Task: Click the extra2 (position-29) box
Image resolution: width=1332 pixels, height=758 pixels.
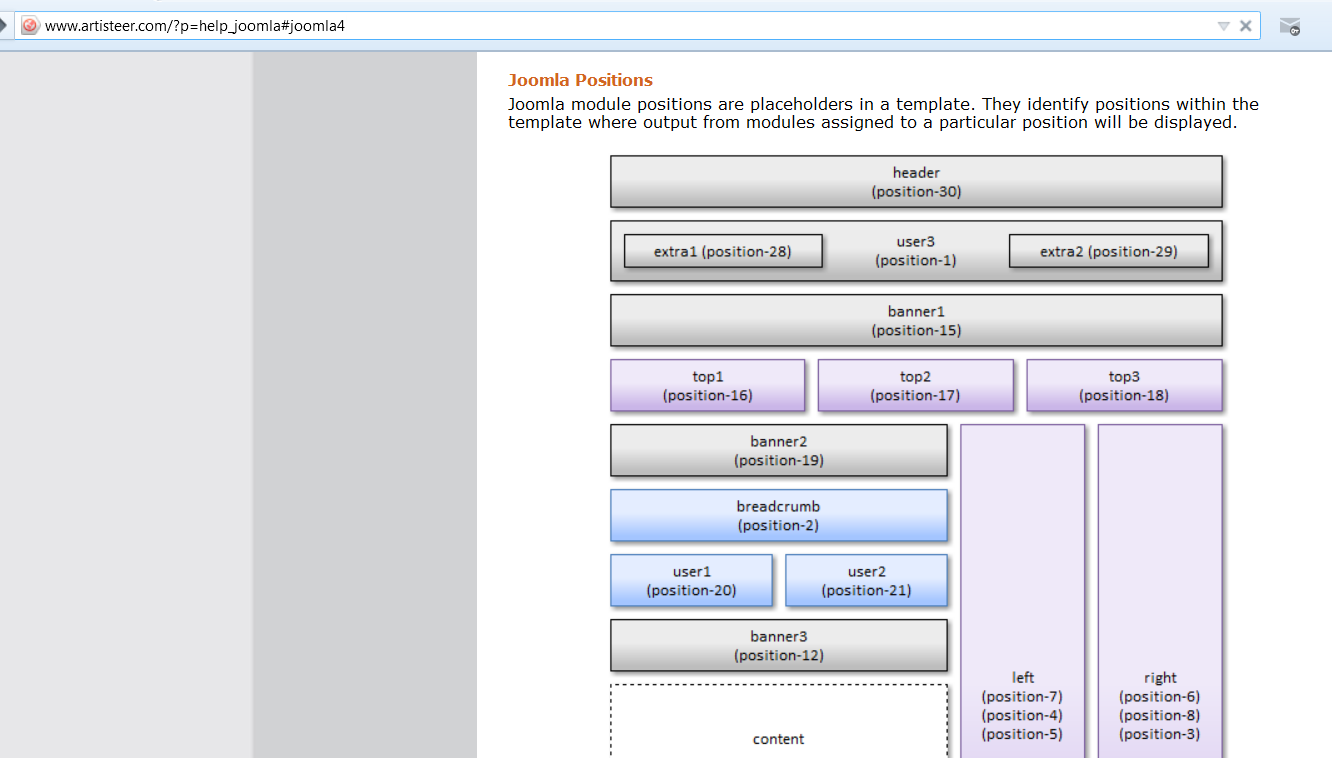Action: point(1109,251)
